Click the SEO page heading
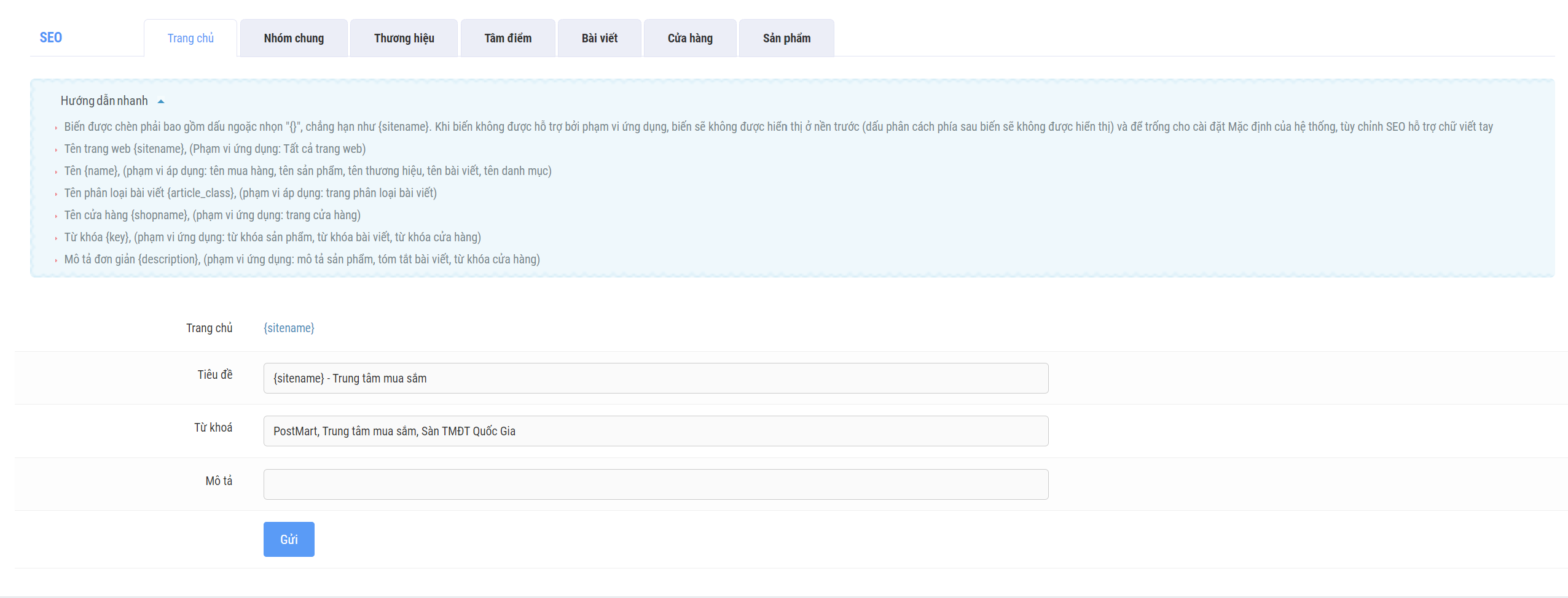This screenshot has width=1568, height=598. 51,37
